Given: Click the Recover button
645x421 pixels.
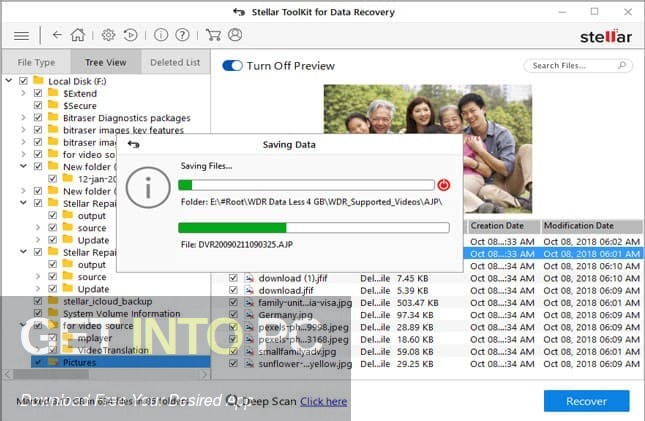Looking at the screenshot, I should pos(587,401).
